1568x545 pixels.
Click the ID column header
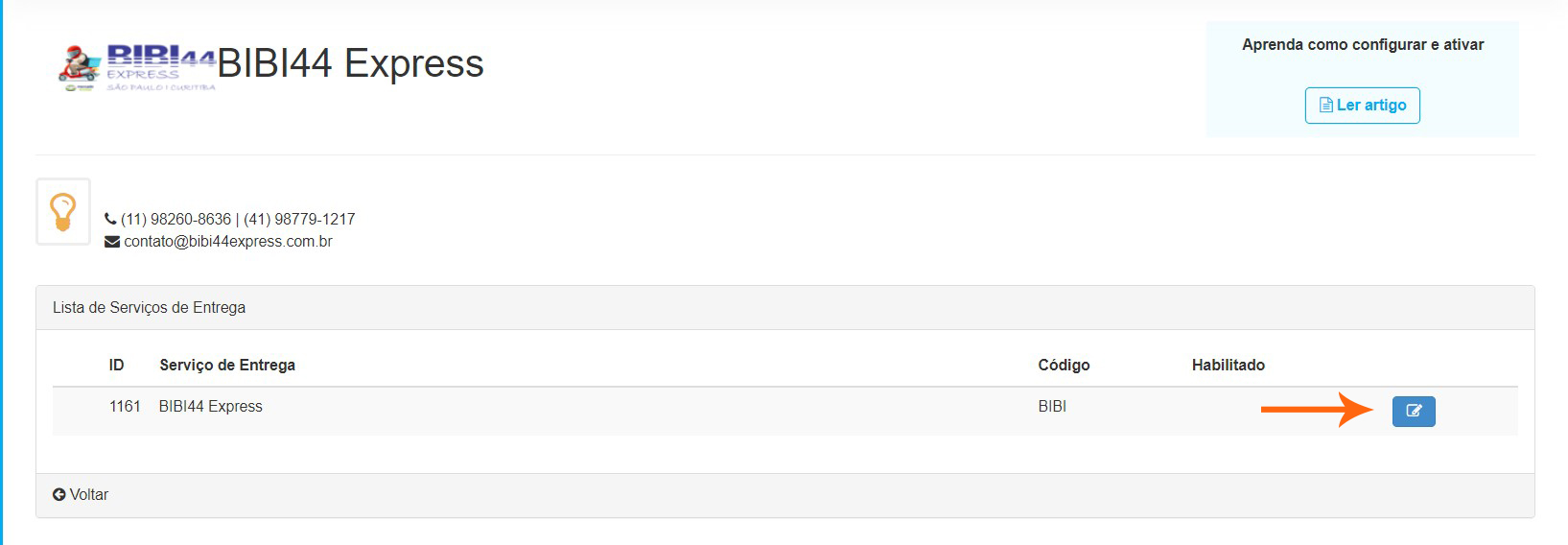click(x=116, y=365)
